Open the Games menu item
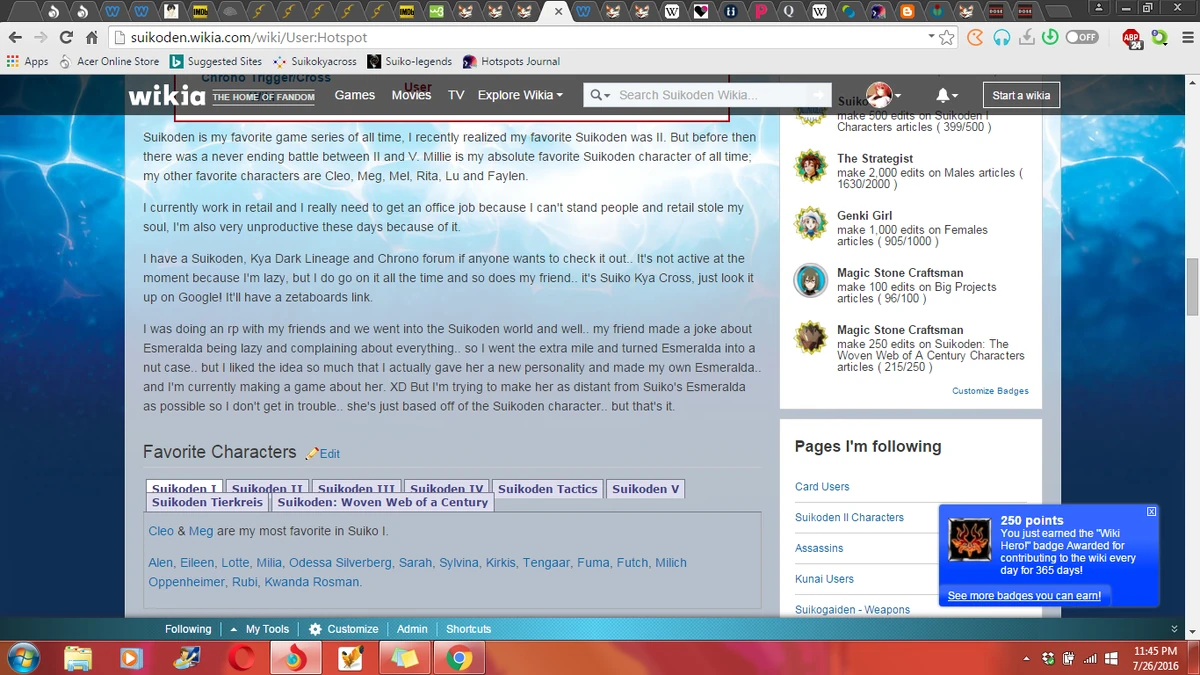 tap(355, 95)
